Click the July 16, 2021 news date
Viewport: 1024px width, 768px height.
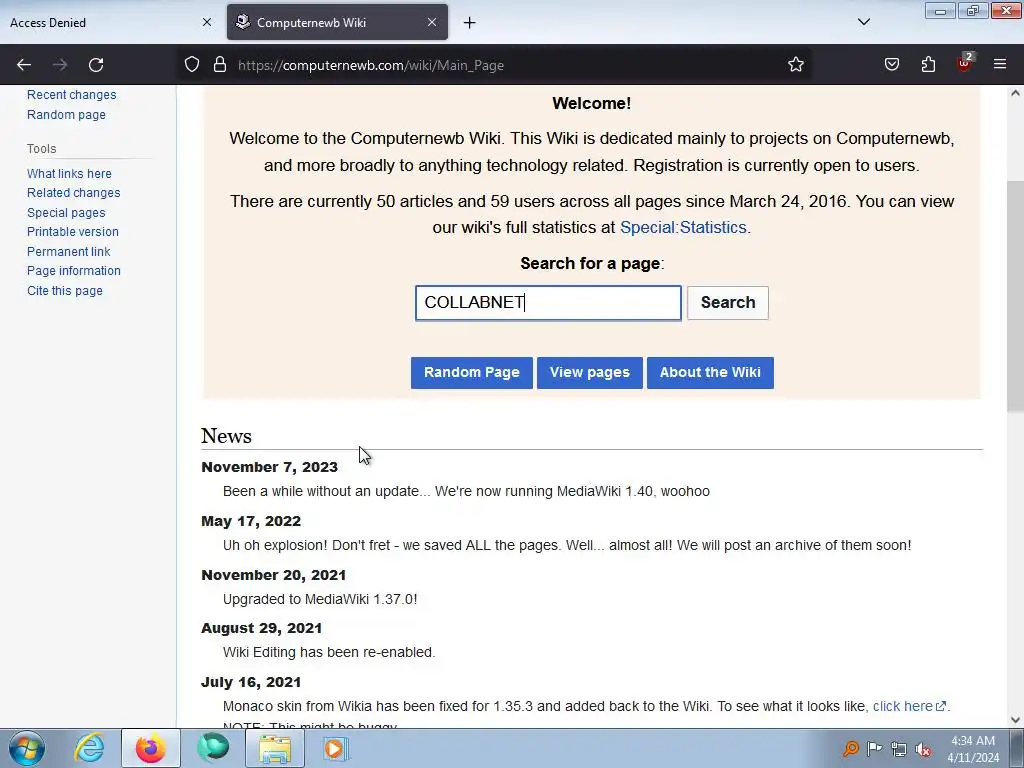pyautogui.click(x=251, y=682)
